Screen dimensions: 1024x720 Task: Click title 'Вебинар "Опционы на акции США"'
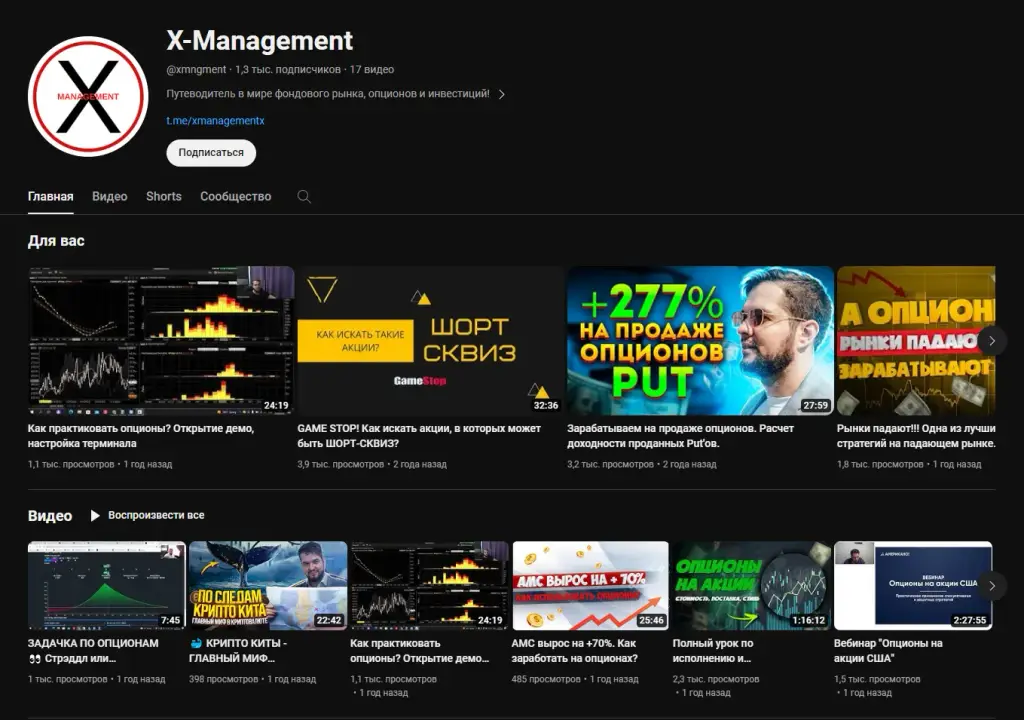(888, 651)
